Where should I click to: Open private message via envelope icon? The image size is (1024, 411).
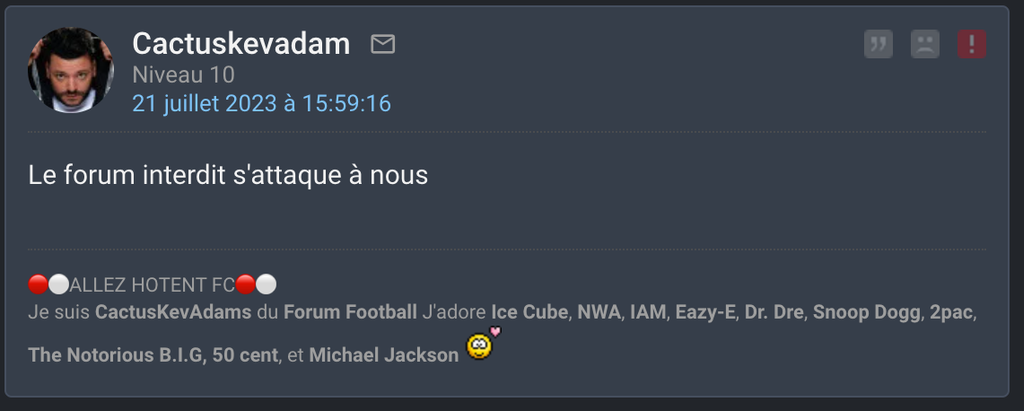(383, 44)
